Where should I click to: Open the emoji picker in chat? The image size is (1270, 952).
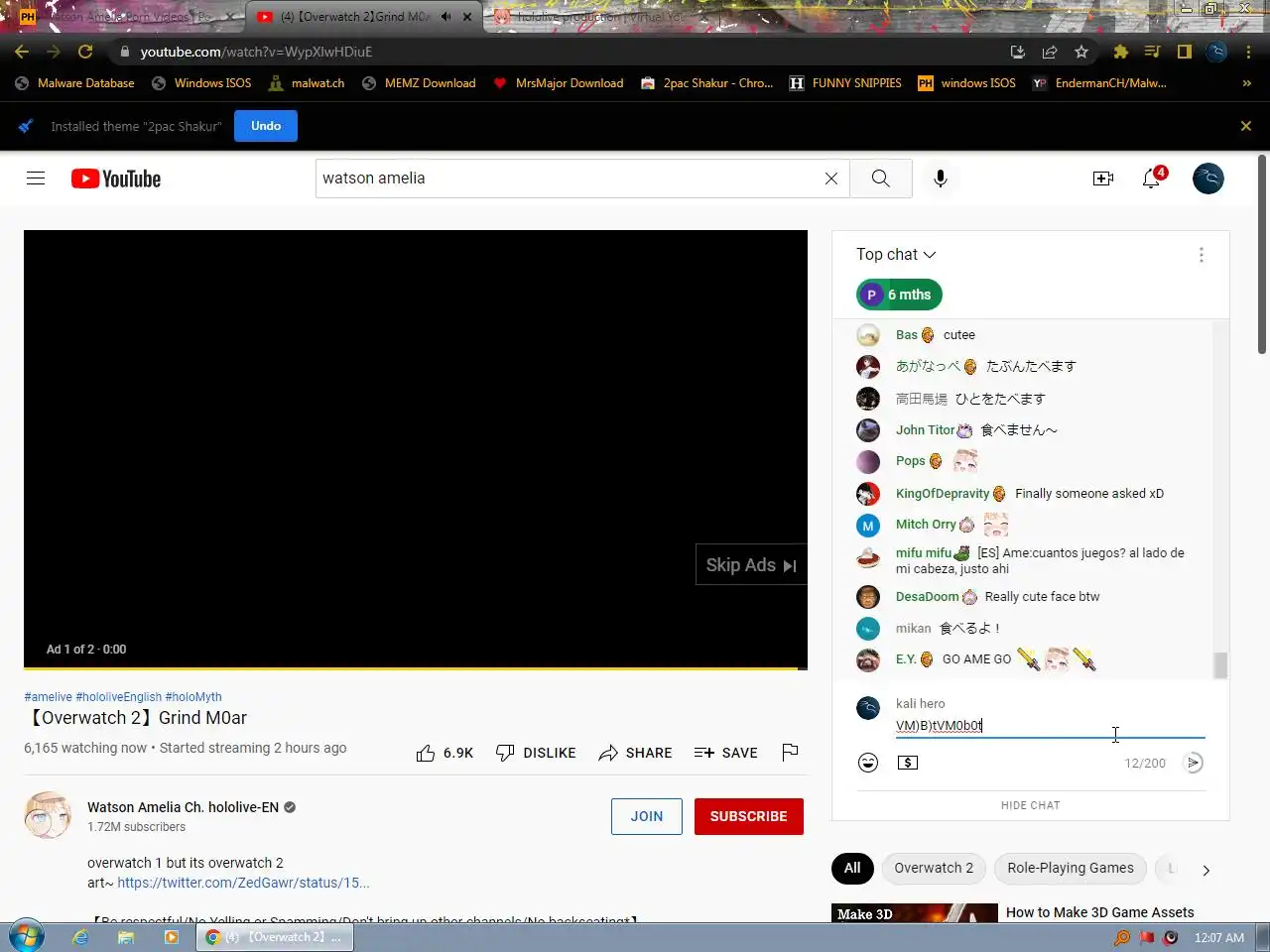(x=868, y=763)
